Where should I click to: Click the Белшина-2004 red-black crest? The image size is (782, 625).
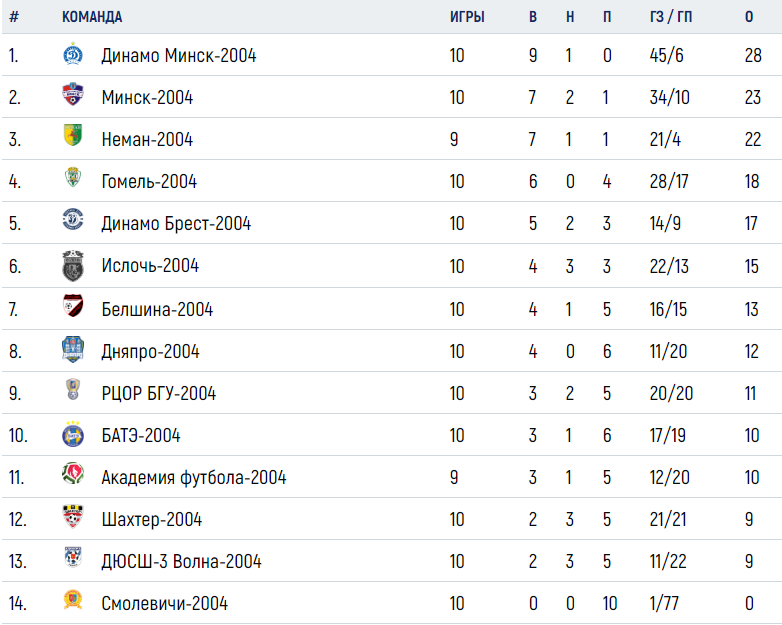73,305
